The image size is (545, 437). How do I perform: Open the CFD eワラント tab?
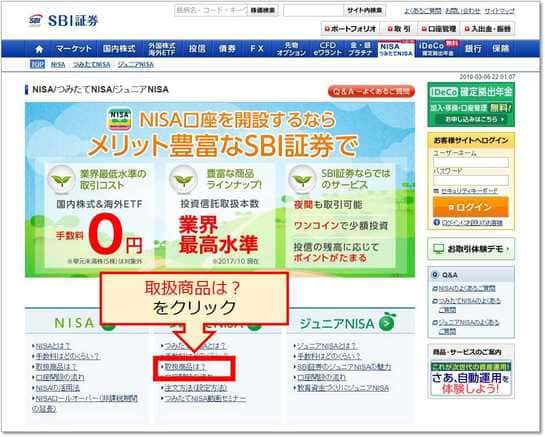pos(328,49)
